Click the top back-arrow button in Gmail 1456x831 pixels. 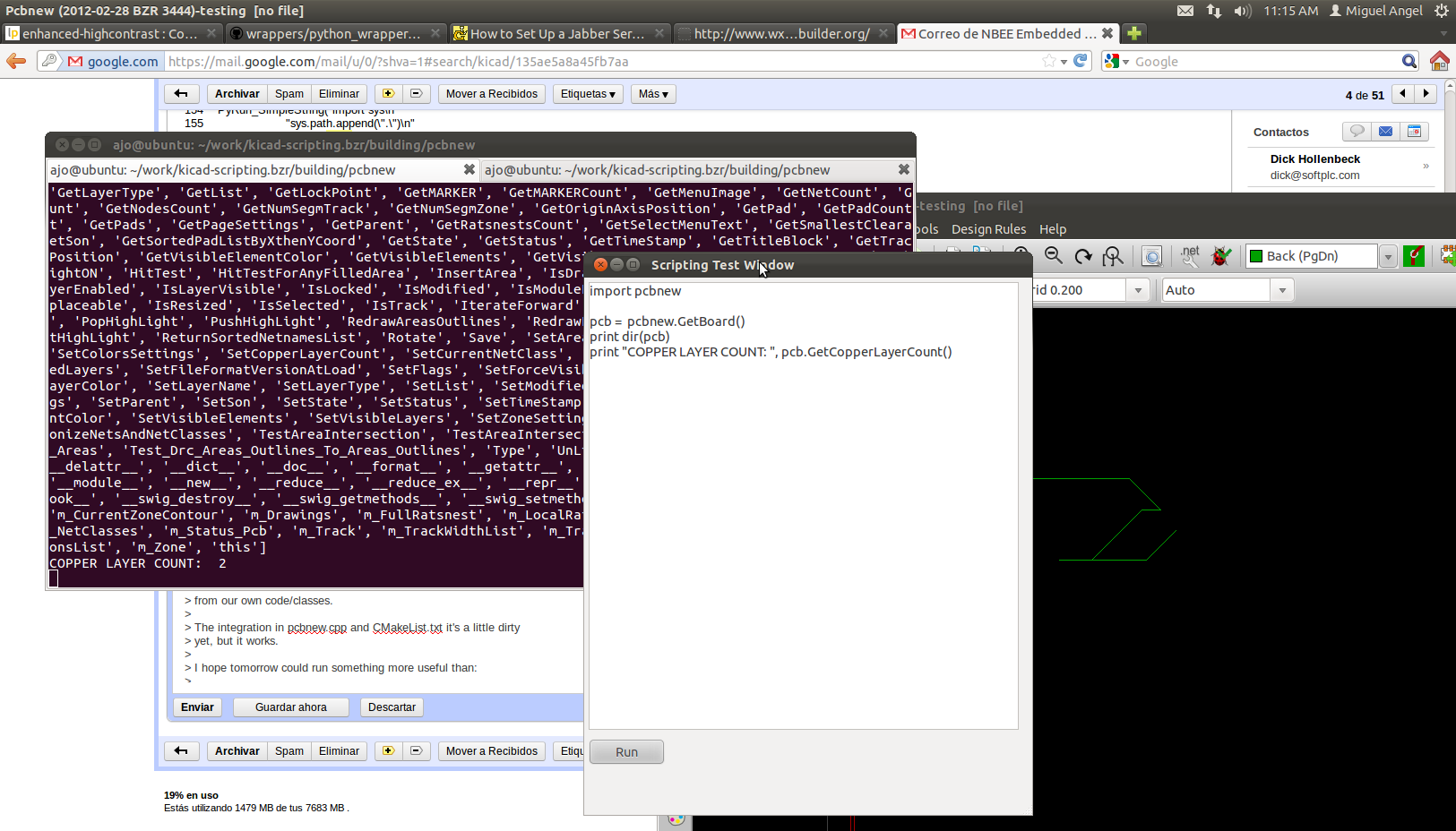[181, 94]
